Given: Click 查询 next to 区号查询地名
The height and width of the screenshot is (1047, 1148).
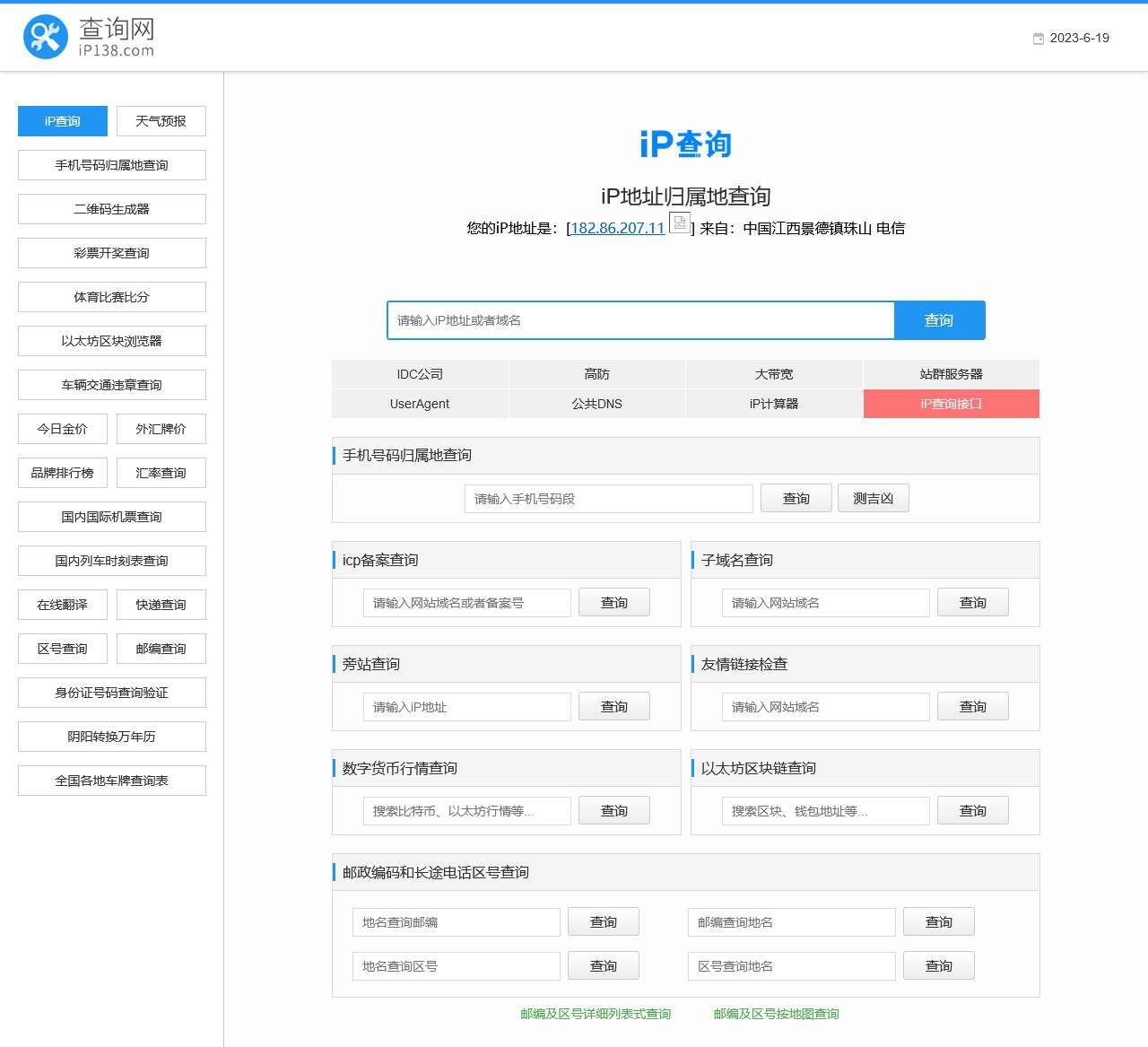Looking at the screenshot, I should click(939, 965).
